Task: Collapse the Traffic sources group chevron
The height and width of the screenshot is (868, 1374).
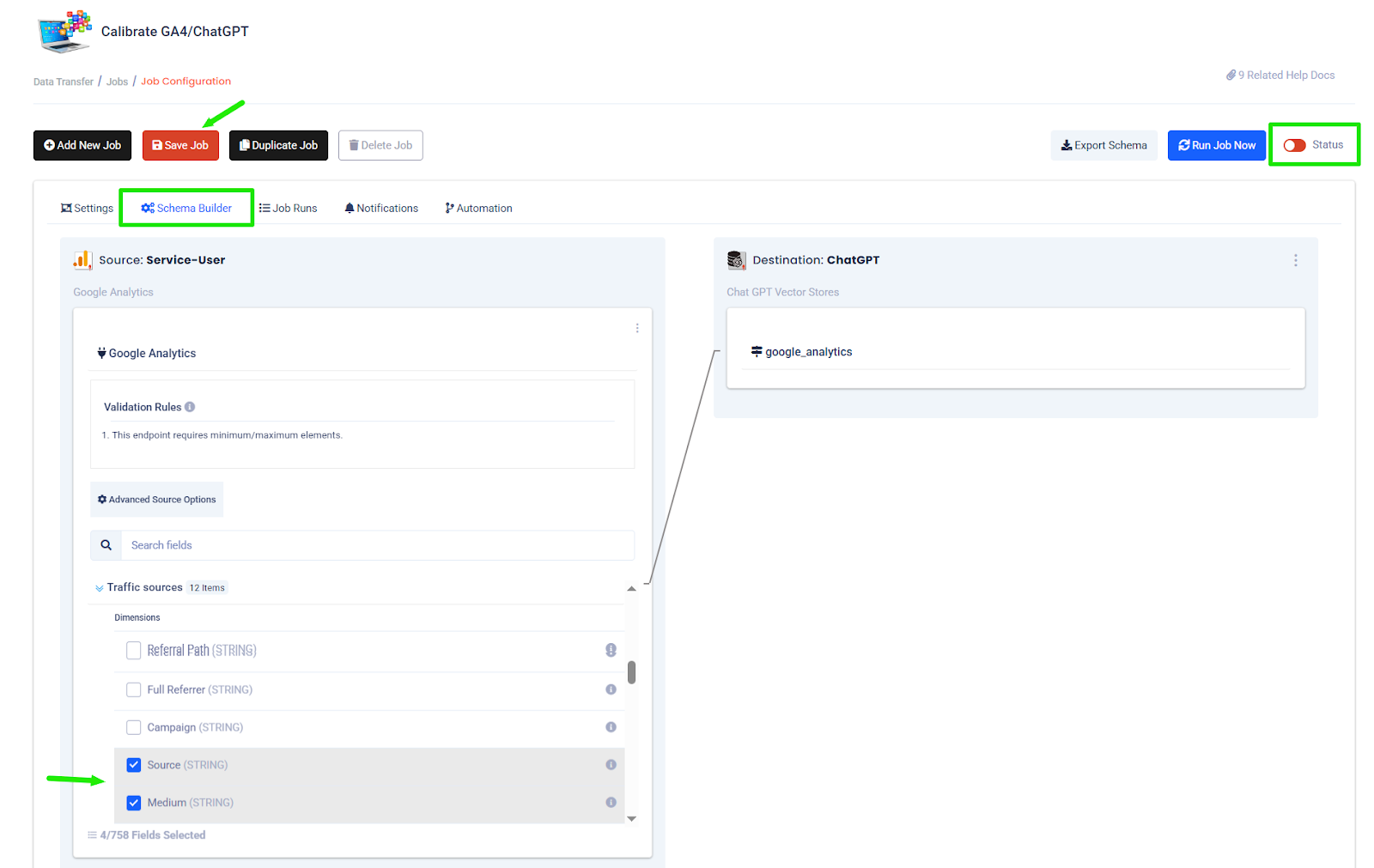Action: [100, 588]
